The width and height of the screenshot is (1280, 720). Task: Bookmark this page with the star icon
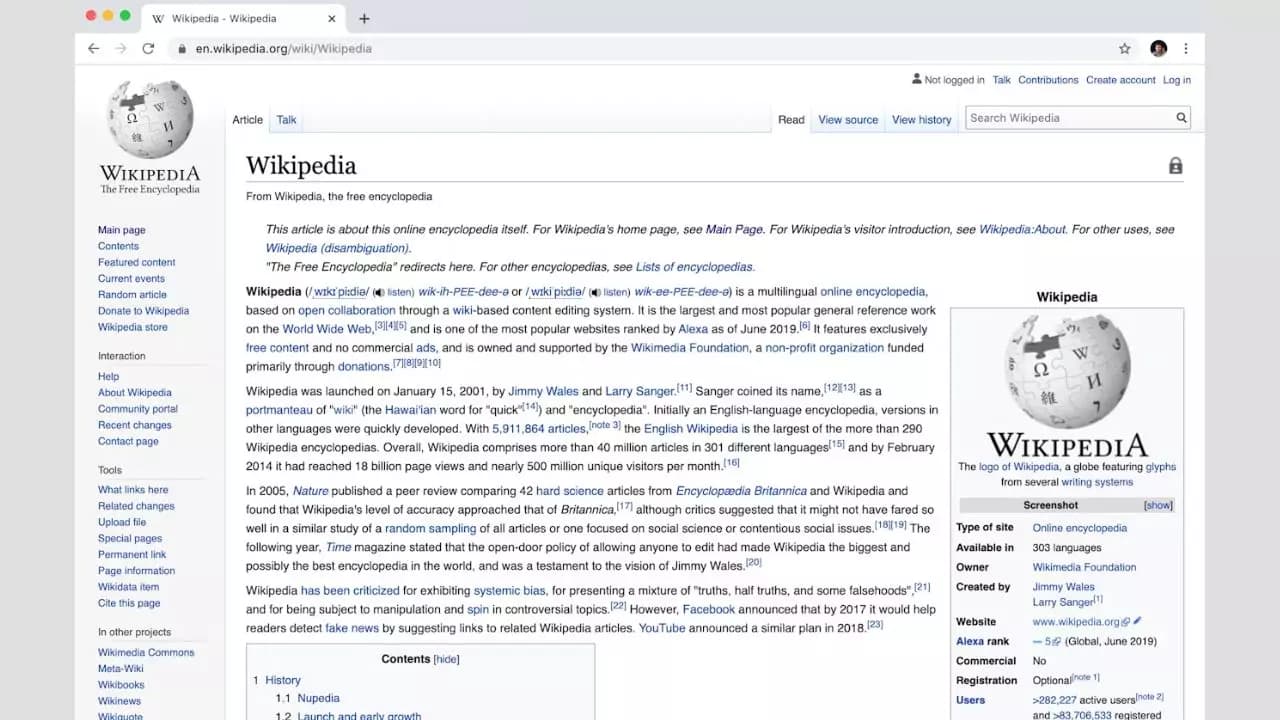[1125, 48]
